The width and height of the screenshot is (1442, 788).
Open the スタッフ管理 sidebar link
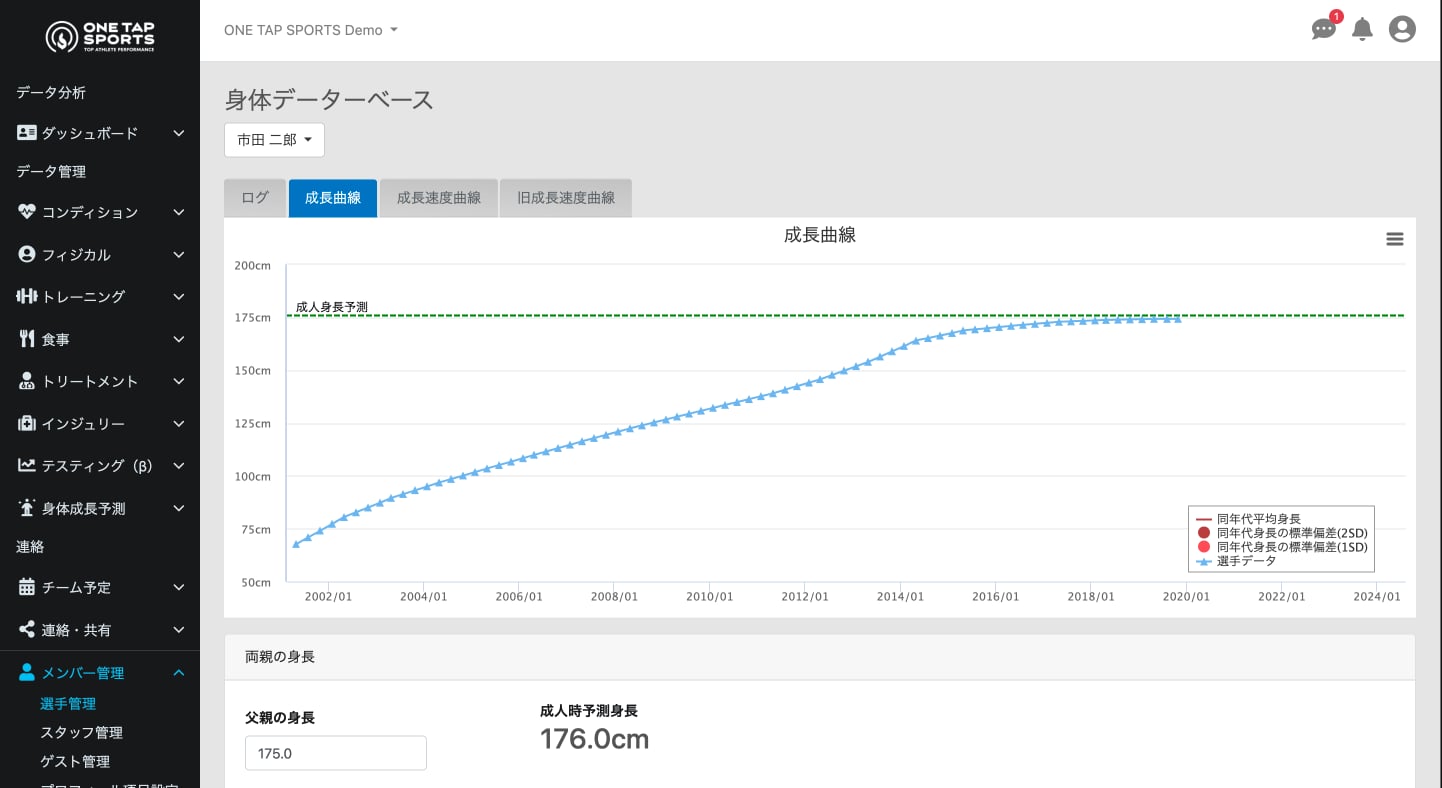[x=81, y=732]
